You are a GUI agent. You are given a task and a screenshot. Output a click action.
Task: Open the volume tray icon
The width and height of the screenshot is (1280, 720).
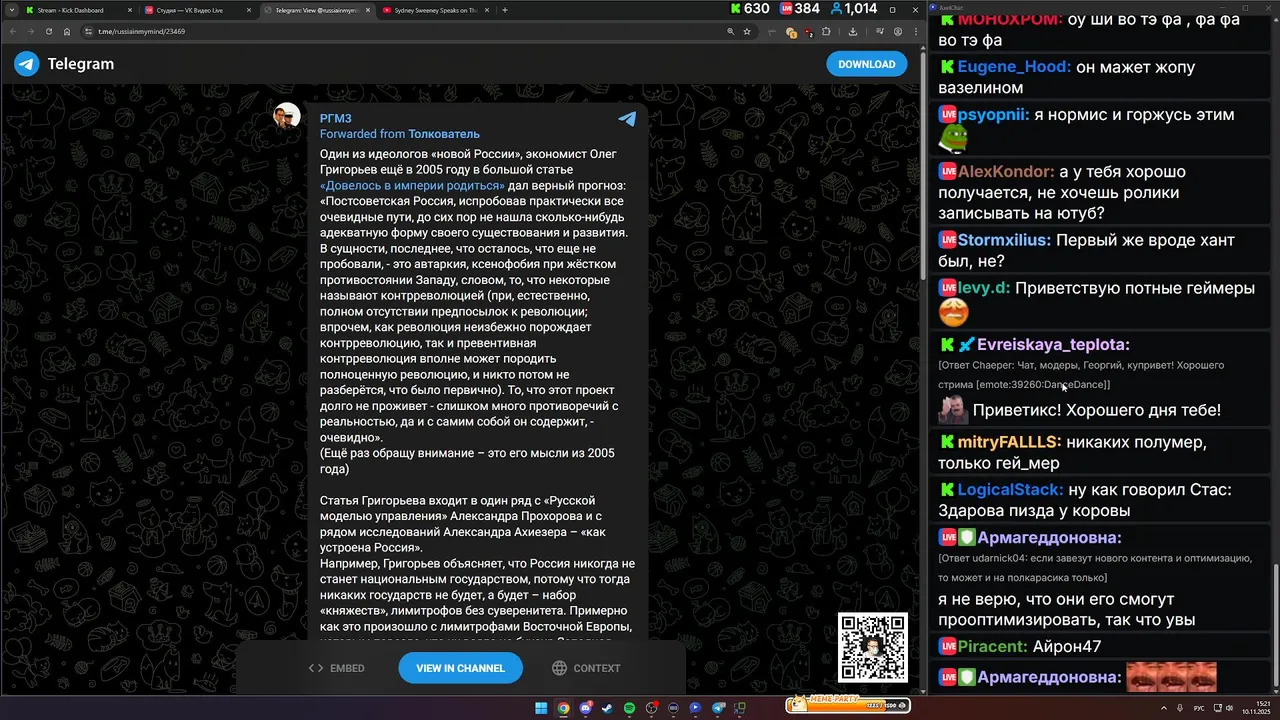(x=1229, y=707)
